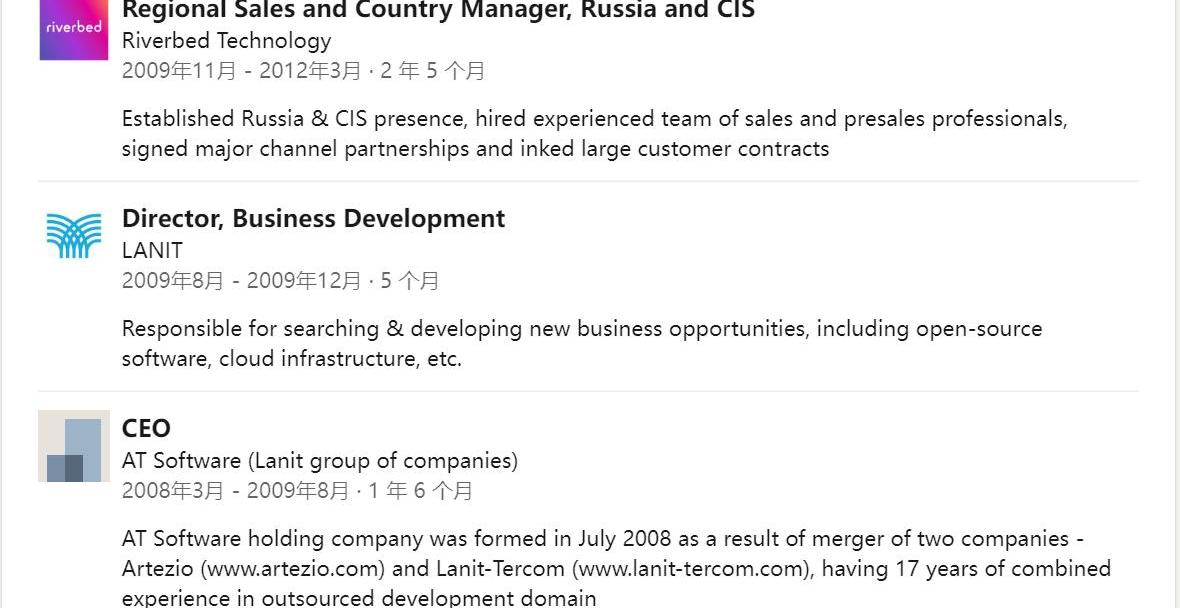Screen dimensions: 1180x608
Task: Click the divider line above Director, Business Development
Action: pyautogui.click(x=588, y=181)
